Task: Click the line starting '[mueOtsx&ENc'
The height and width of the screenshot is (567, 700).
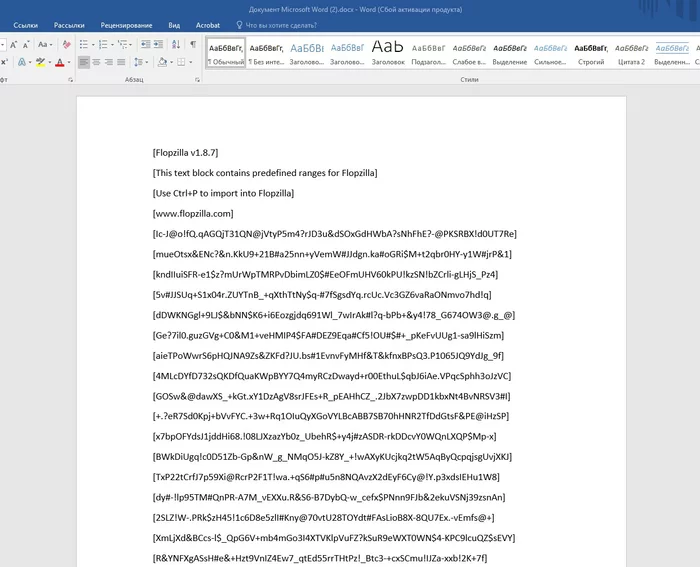Action: (332, 254)
